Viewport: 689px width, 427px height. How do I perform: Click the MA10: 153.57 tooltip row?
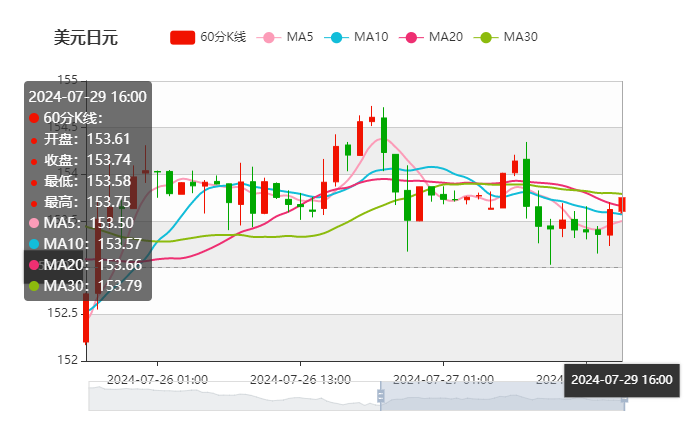(x=85, y=244)
